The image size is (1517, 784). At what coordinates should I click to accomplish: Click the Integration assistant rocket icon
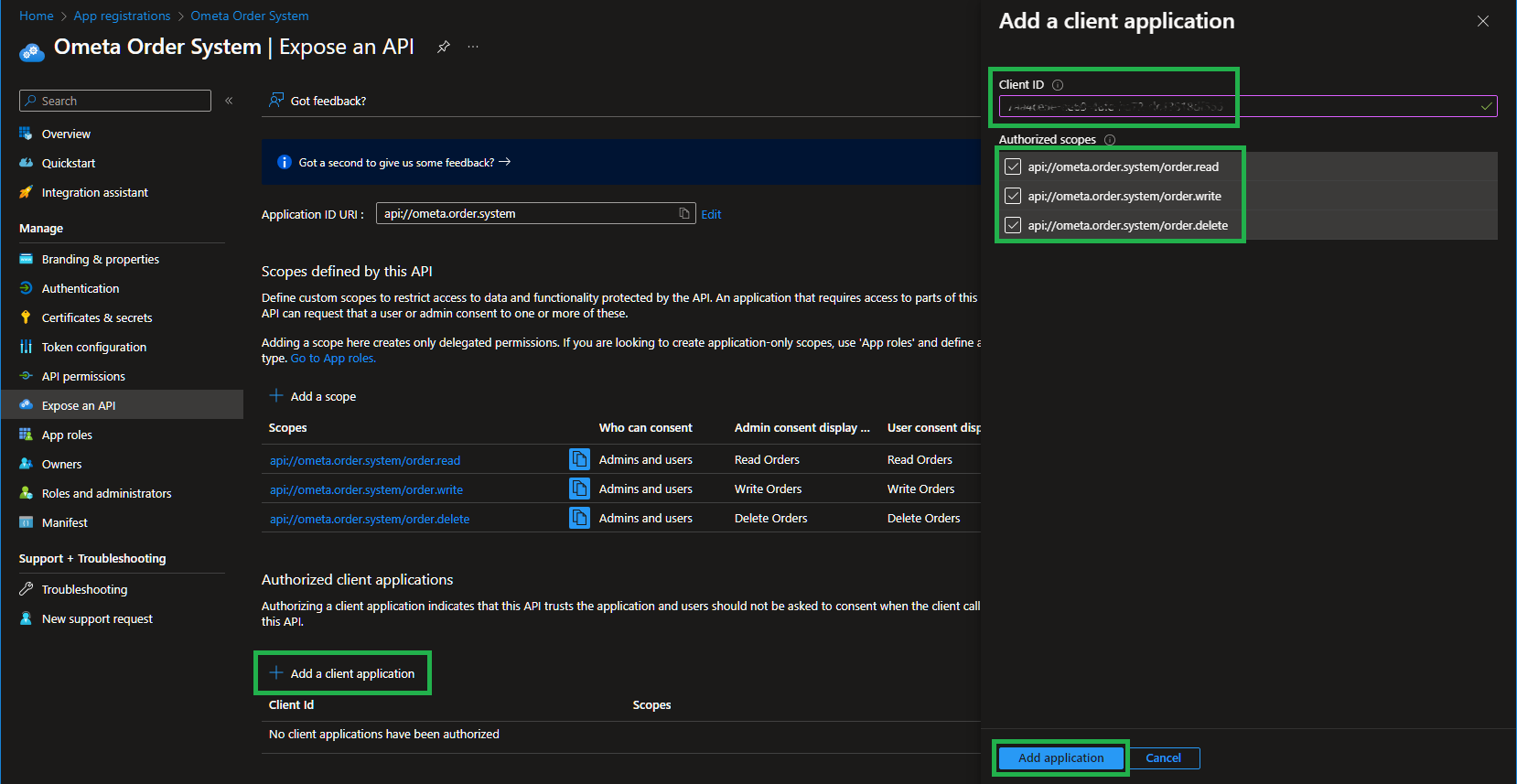point(26,192)
